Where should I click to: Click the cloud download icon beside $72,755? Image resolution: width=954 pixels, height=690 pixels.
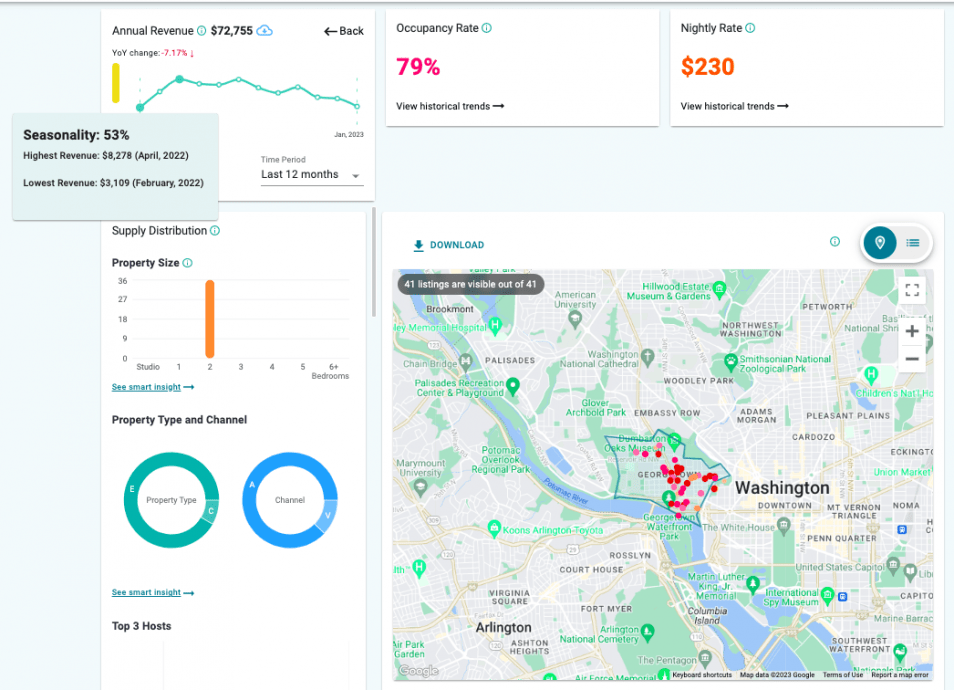tap(263, 31)
